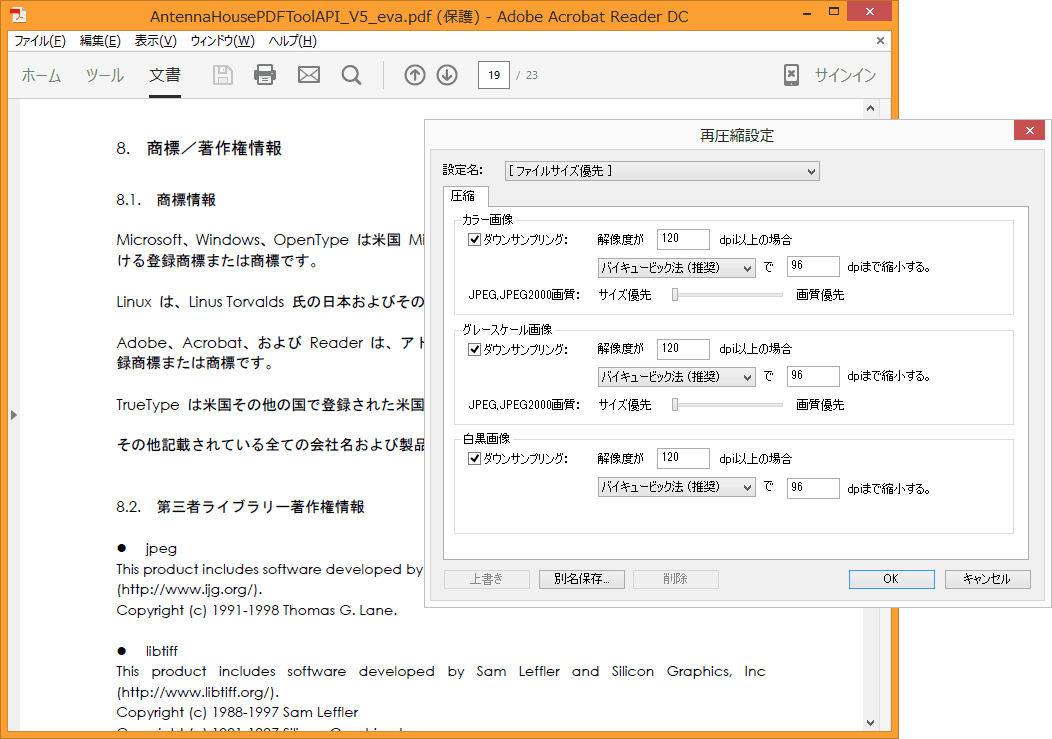The width and height of the screenshot is (1052, 739).
Task: Open the グレースケール画像 sampling method dropdown
Action: 676,377
